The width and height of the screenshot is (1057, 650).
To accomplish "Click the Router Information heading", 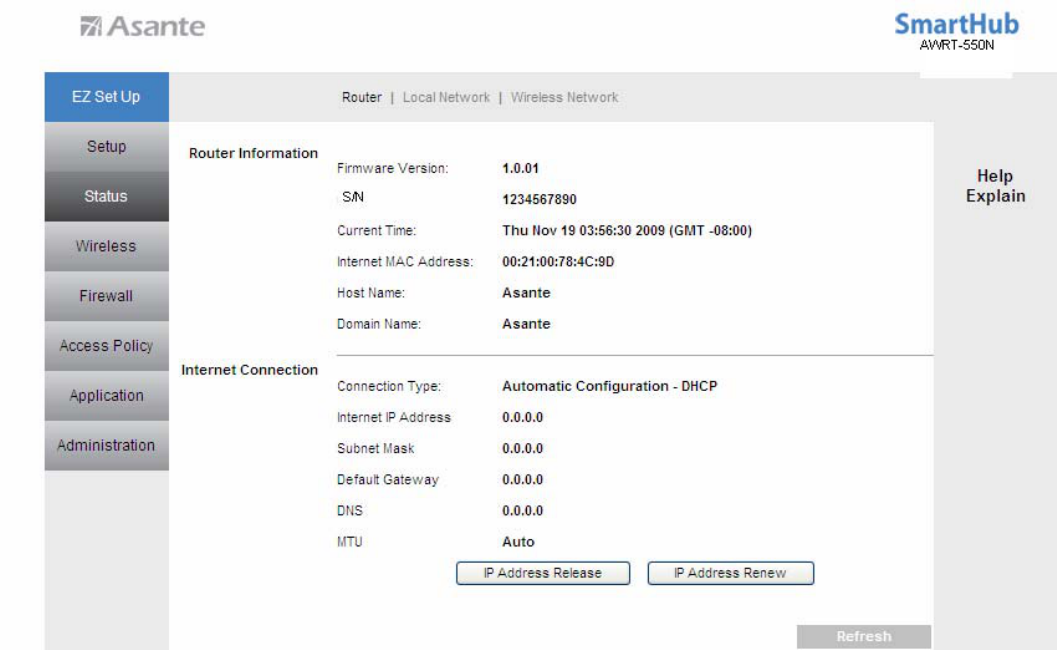I will click(253, 153).
